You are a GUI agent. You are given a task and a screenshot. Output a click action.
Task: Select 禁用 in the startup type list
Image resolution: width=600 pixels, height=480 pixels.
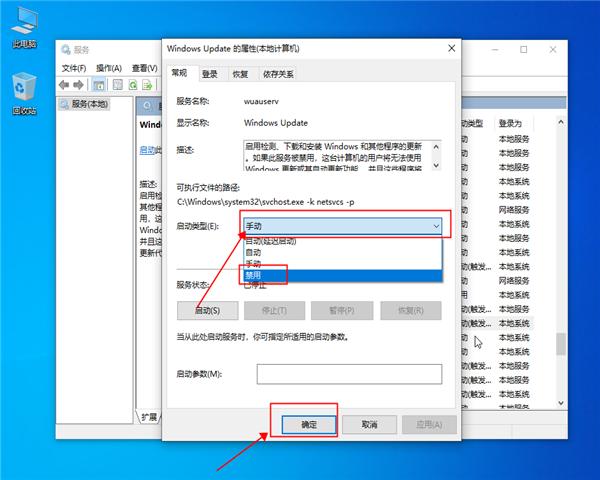click(x=343, y=275)
